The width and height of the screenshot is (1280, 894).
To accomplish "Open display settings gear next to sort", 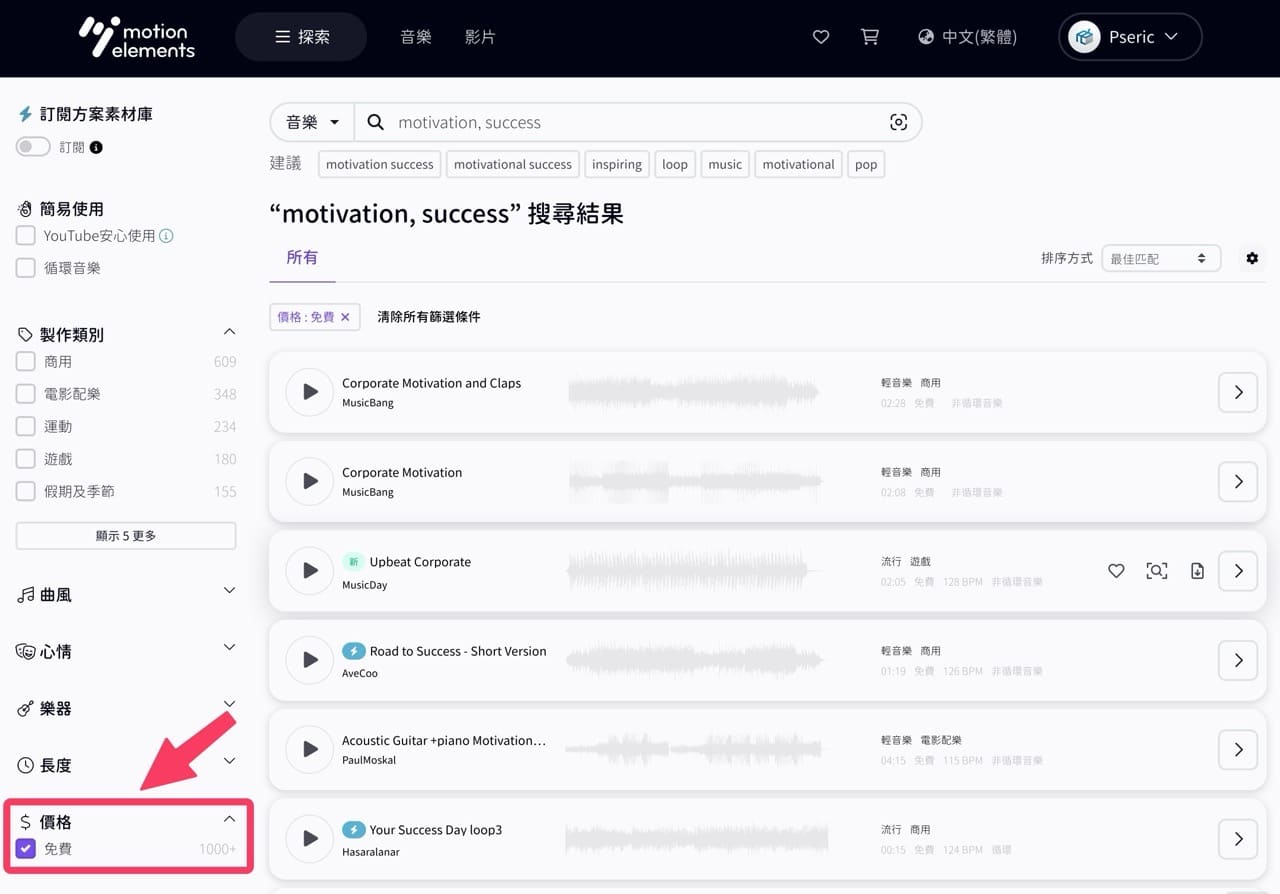I will click(x=1252, y=258).
